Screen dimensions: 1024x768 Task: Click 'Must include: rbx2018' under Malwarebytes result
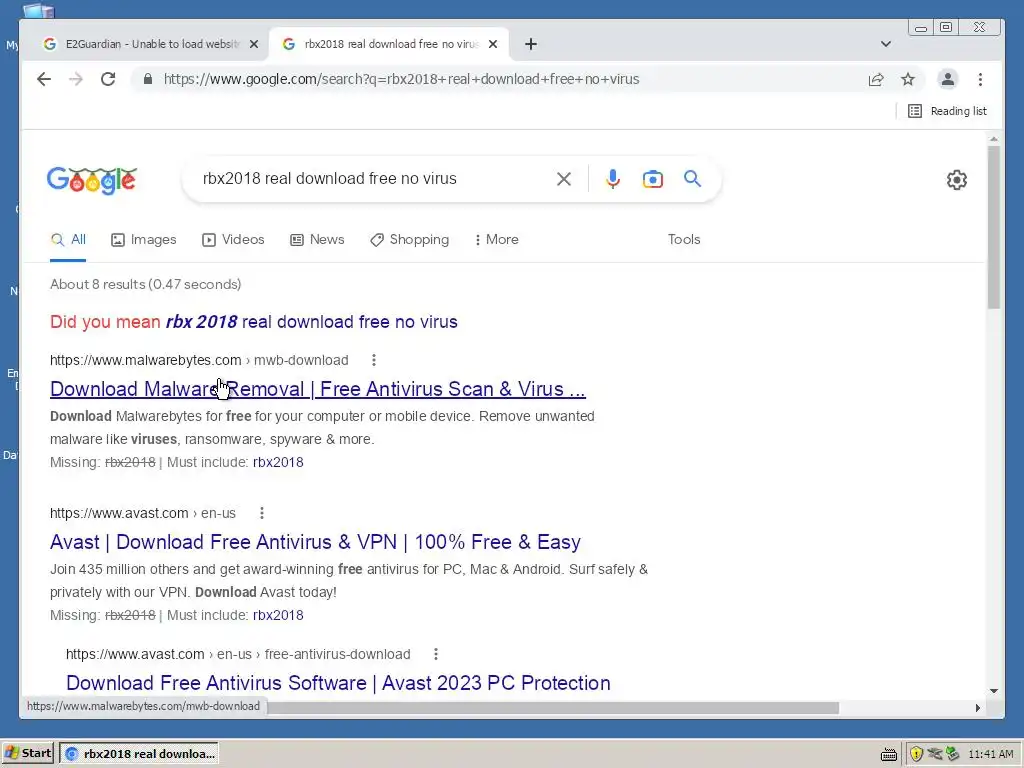point(278,462)
